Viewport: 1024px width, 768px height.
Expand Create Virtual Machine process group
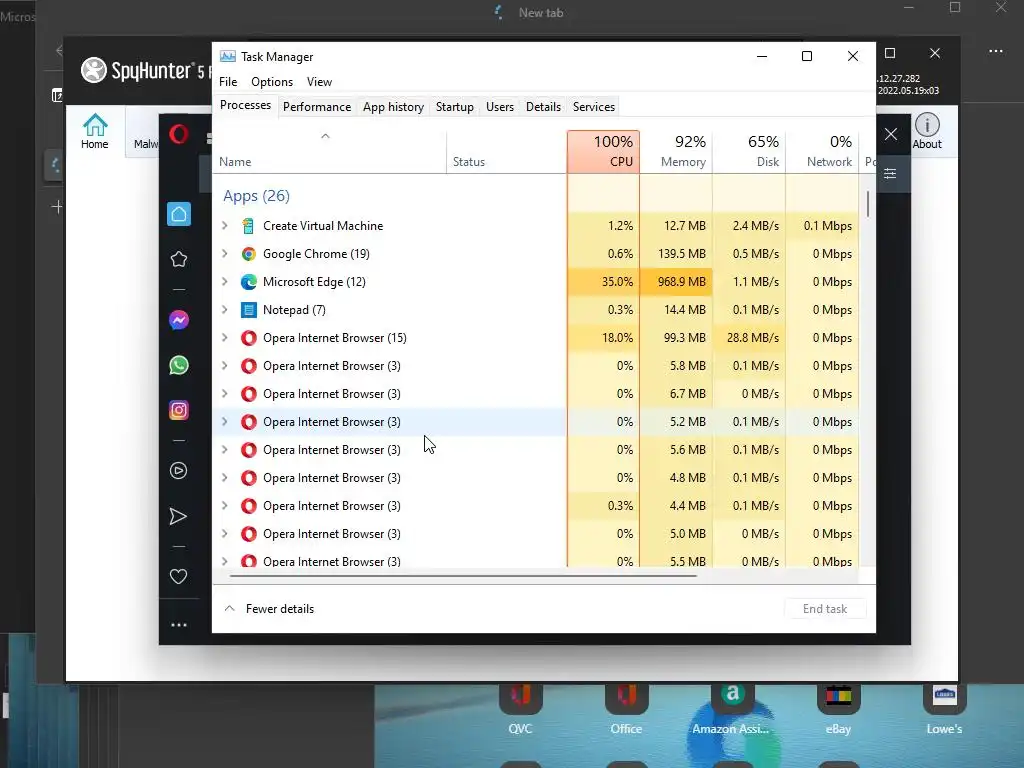click(225, 226)
